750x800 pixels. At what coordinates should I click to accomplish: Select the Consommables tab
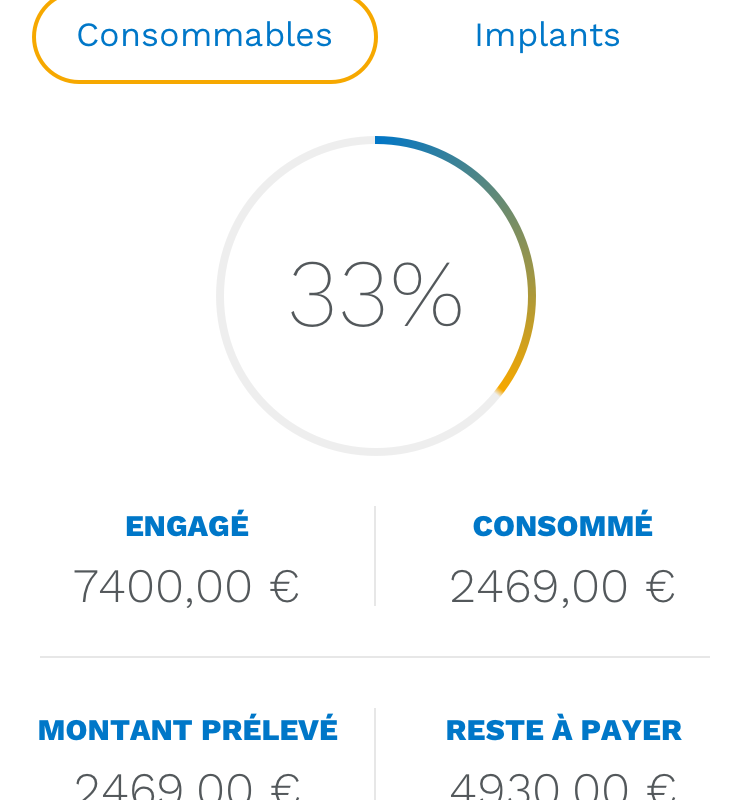pos(205,36)
